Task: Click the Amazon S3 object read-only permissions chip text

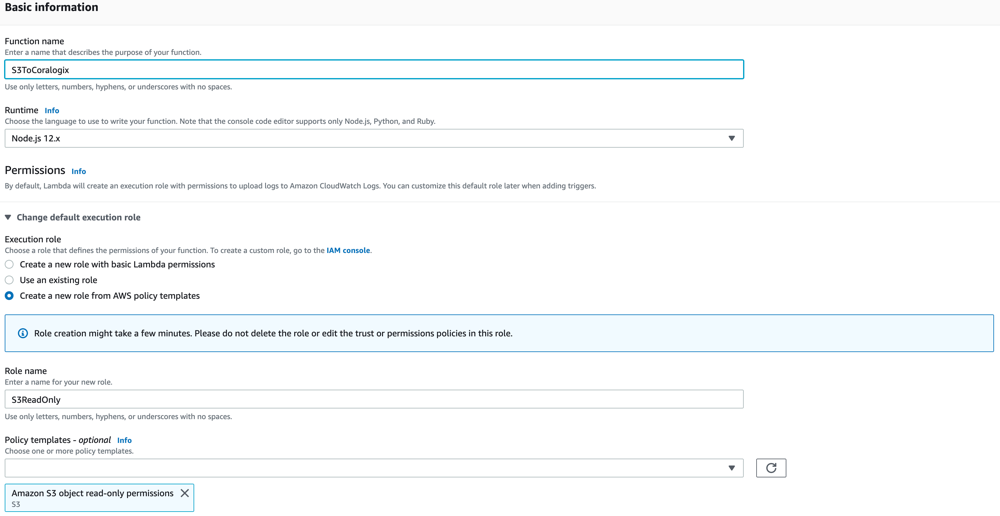Action: [92, 493]
